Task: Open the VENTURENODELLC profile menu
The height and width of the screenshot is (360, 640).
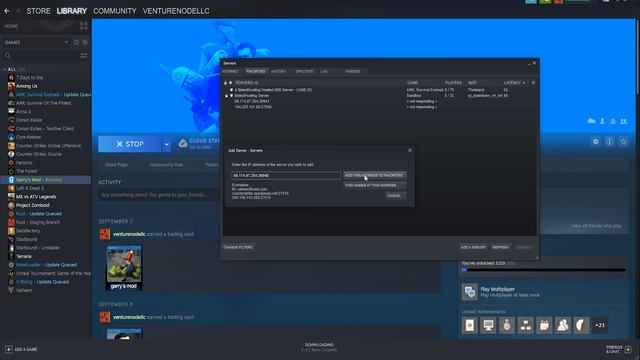Action: tap(176, 11)
